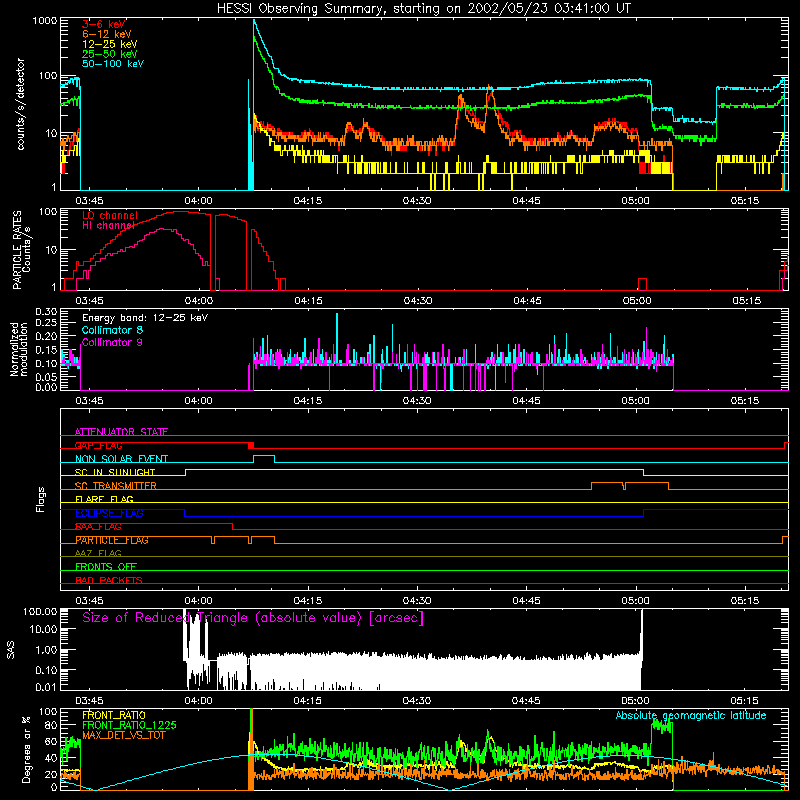Click the Flags axis label
Image resolution: width=800 pixels, height=800 pixels.
click(41, 499)
